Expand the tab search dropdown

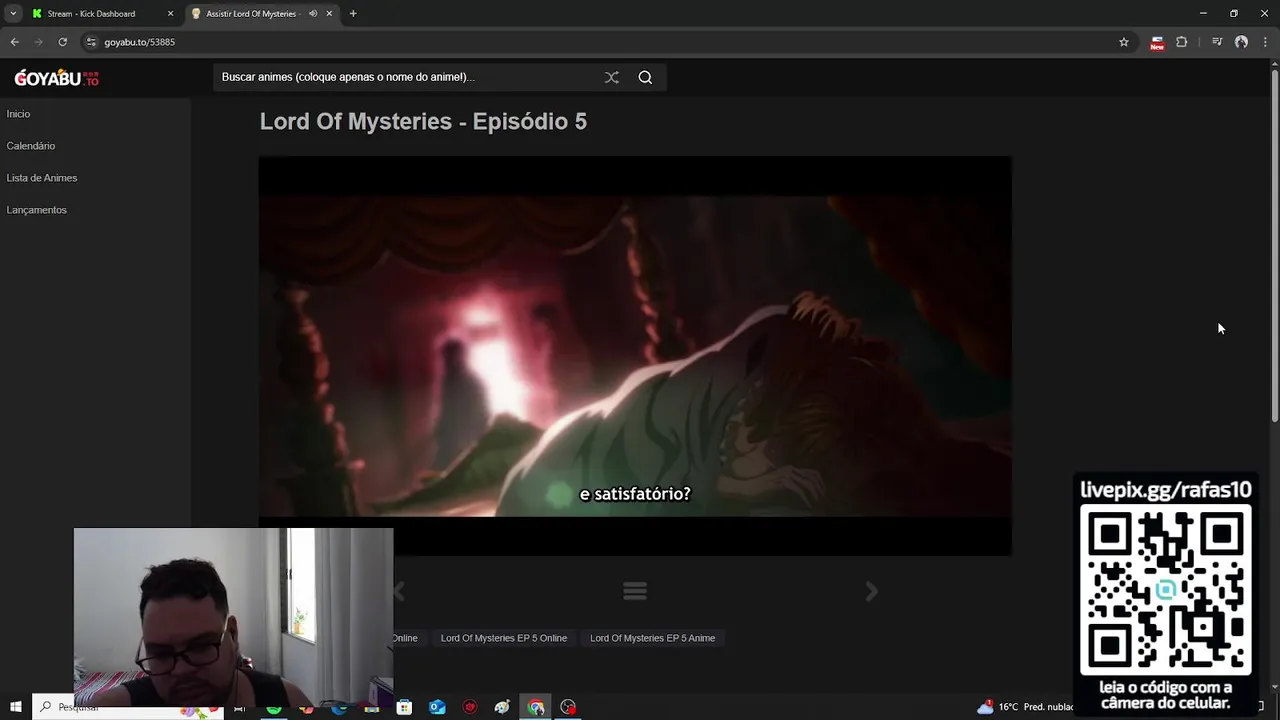pyautogui.click(x=12, y=14)
